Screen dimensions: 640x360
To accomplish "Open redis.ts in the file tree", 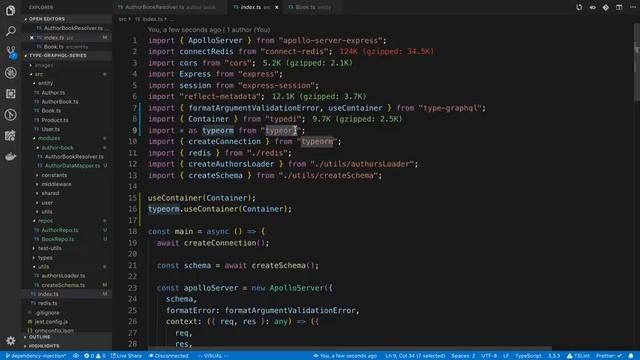I will click(66, 303).
